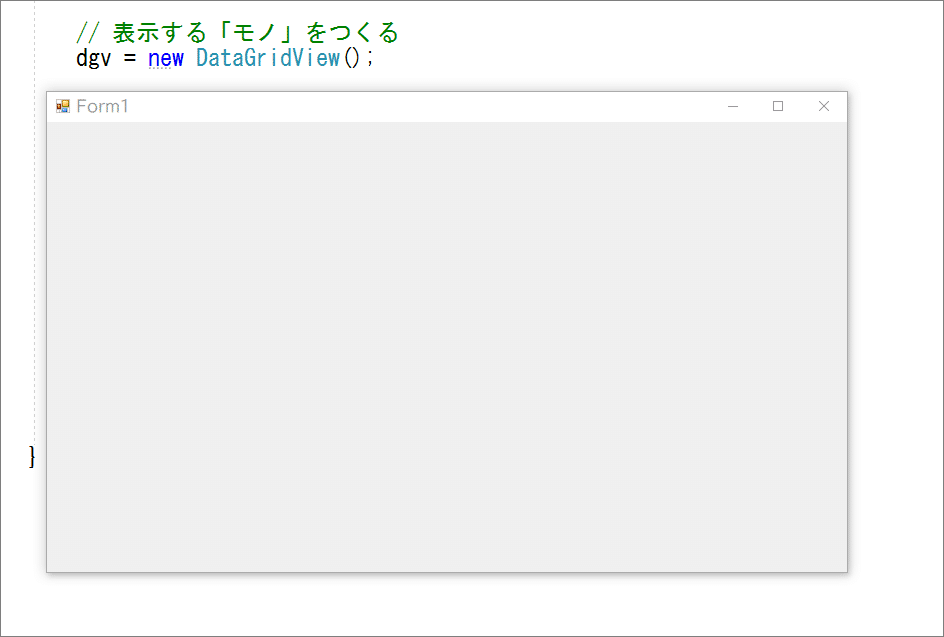Click the bottom edge of the Form1 window
This screenshot has height=637, width=944.
(445, 571)
